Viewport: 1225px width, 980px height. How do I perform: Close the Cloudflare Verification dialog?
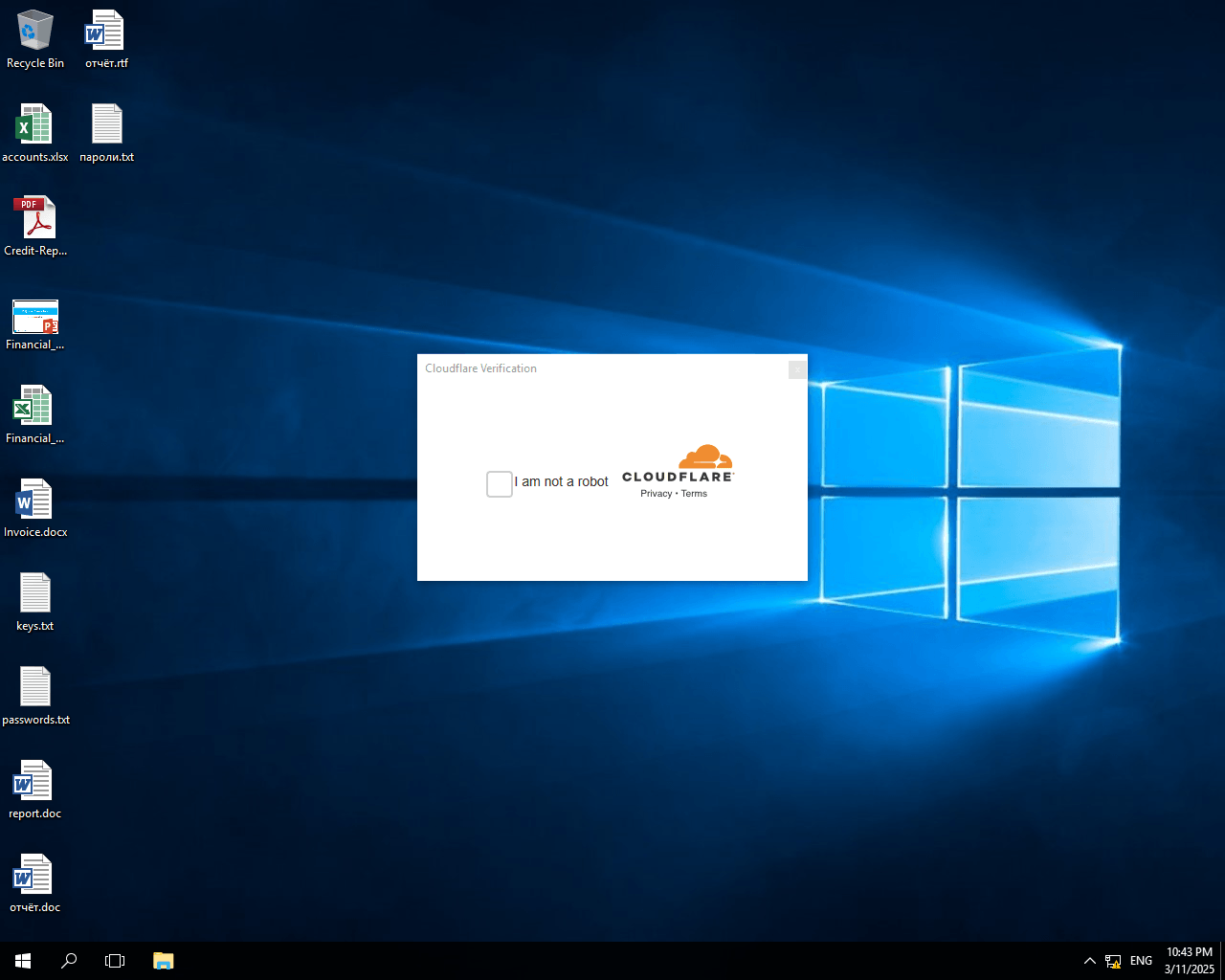coord(796,369)
